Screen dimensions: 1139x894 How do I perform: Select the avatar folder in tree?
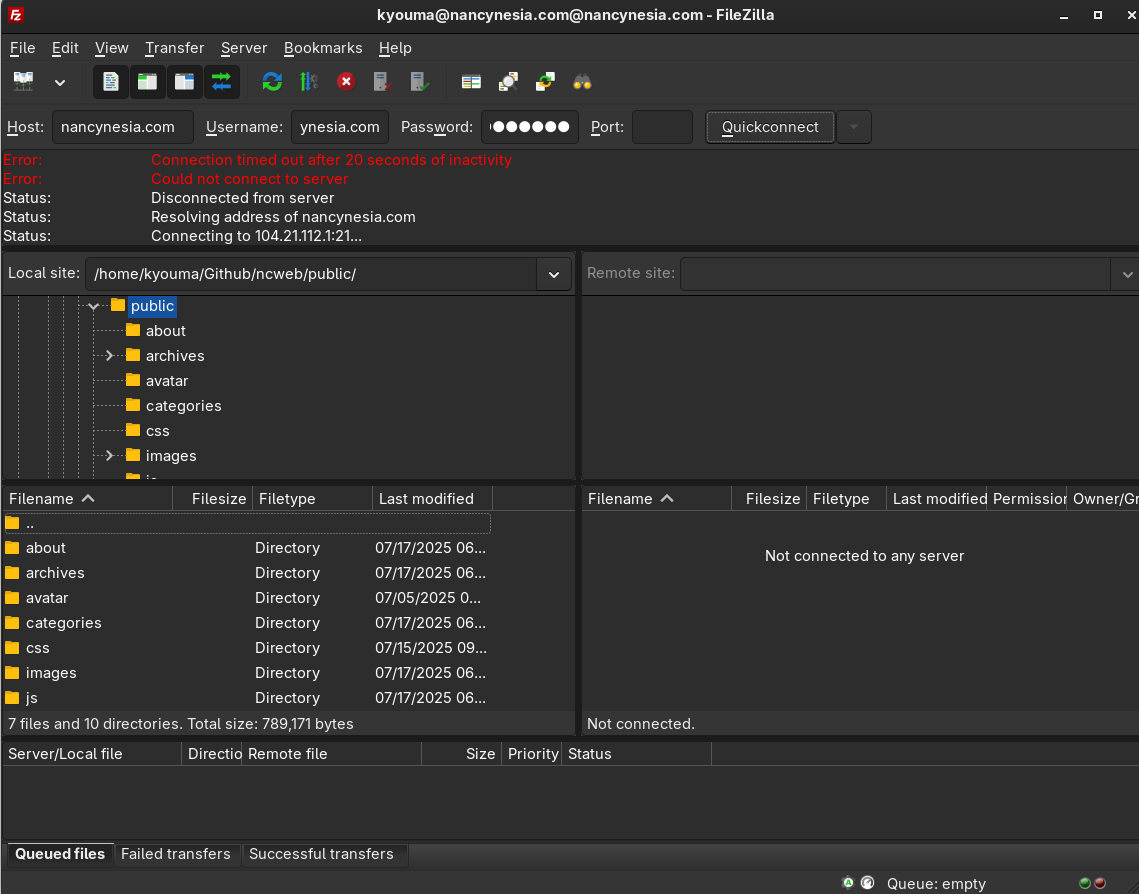click(x=167, y=381)
